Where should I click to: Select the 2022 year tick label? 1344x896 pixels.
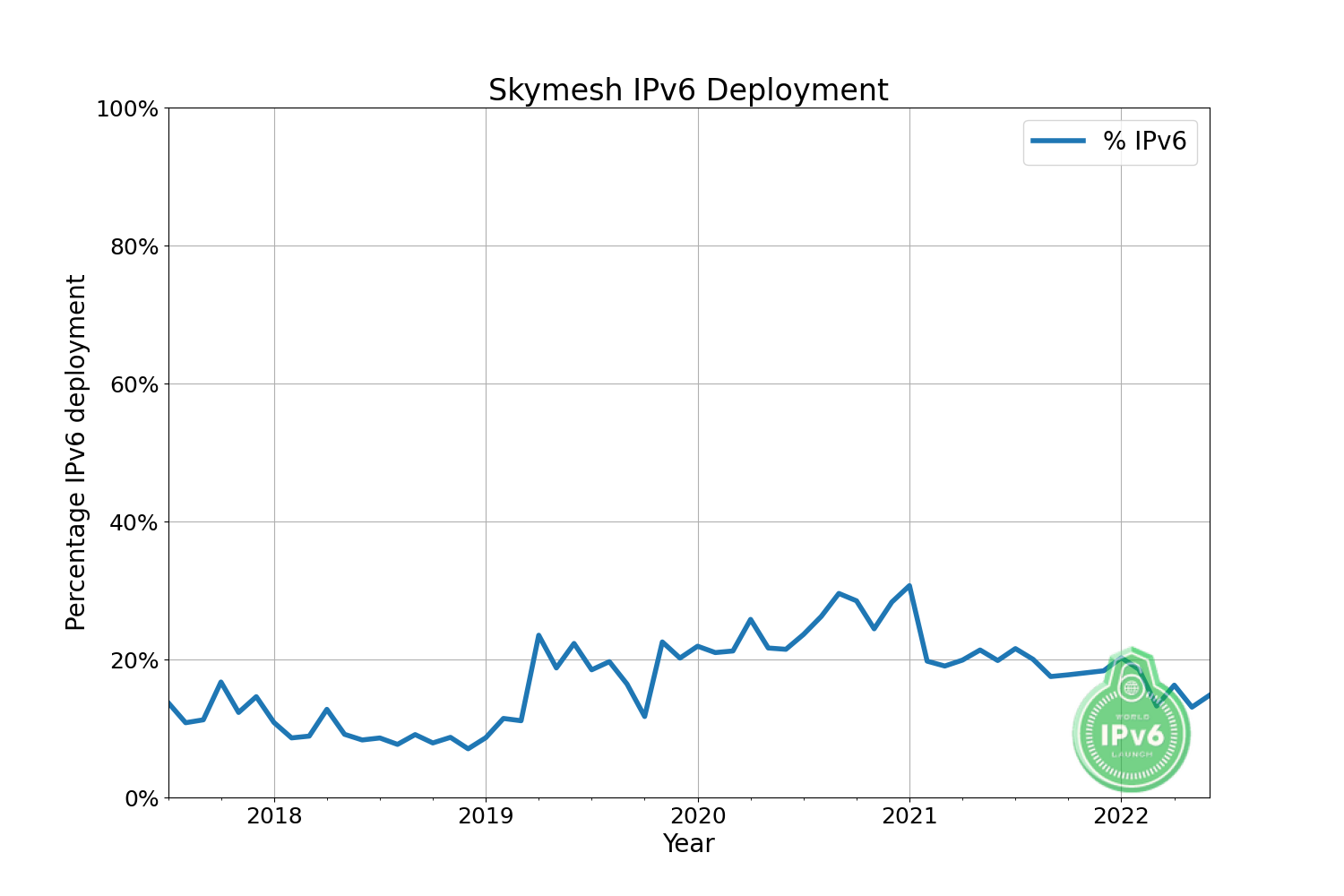1121,816
